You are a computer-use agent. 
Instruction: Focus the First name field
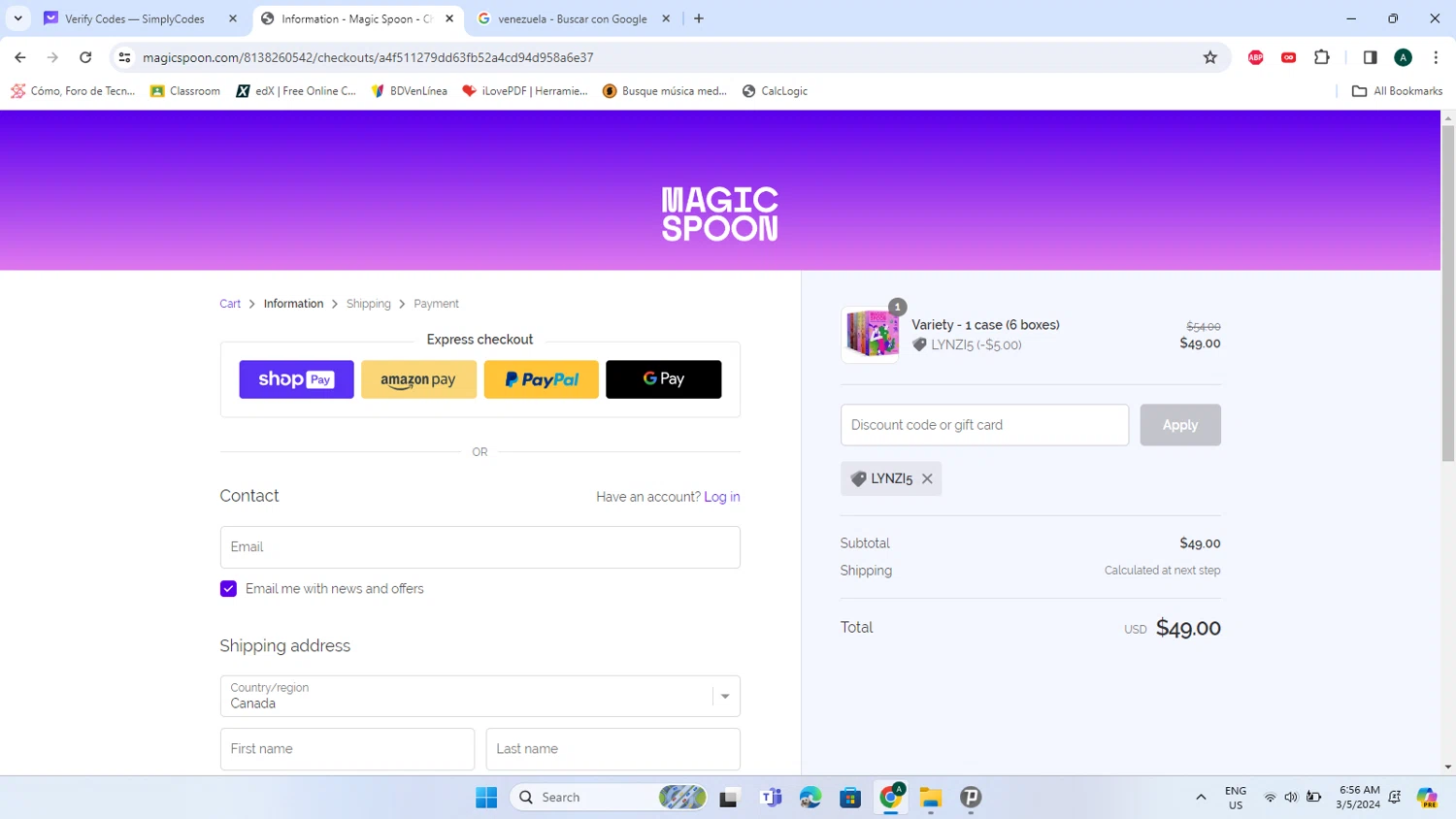tap(347, 749)
